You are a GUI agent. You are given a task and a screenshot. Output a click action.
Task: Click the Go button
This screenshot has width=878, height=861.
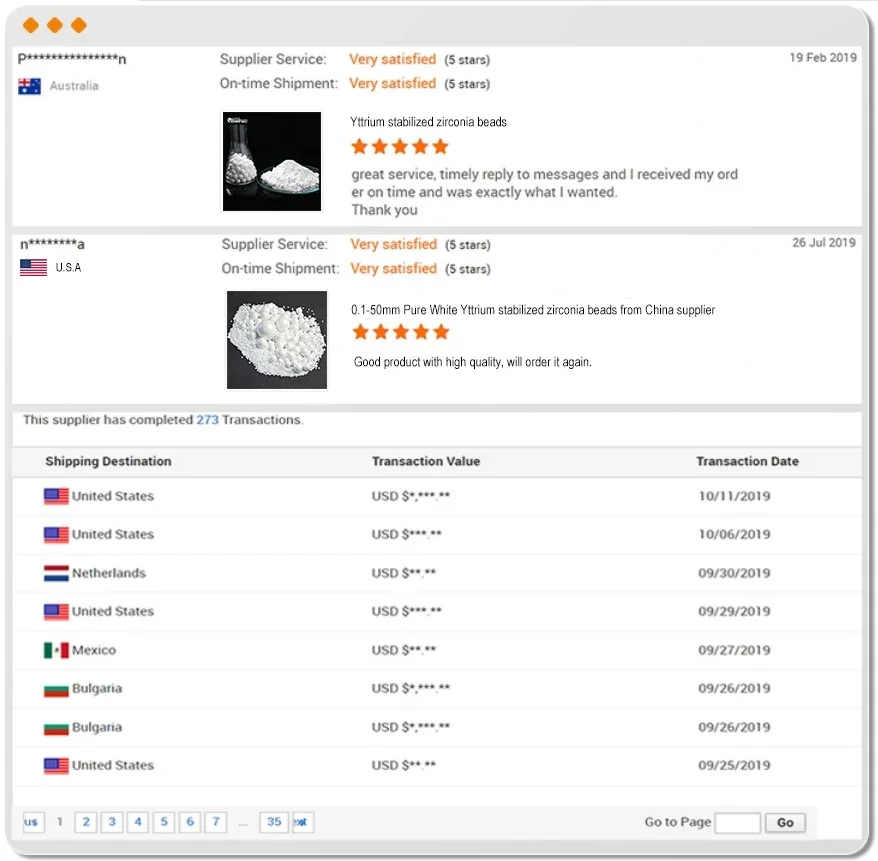click(x=785, y=822)
